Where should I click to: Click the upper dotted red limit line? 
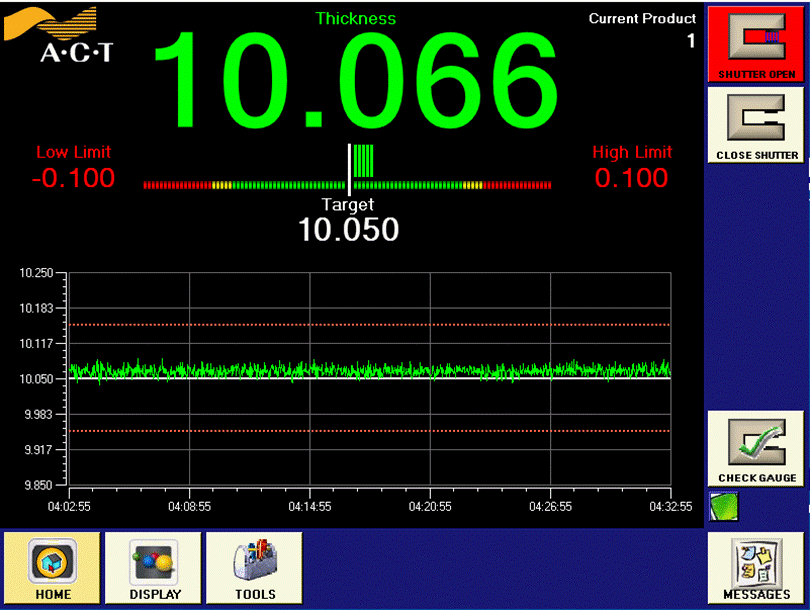[x=370, y=325]
